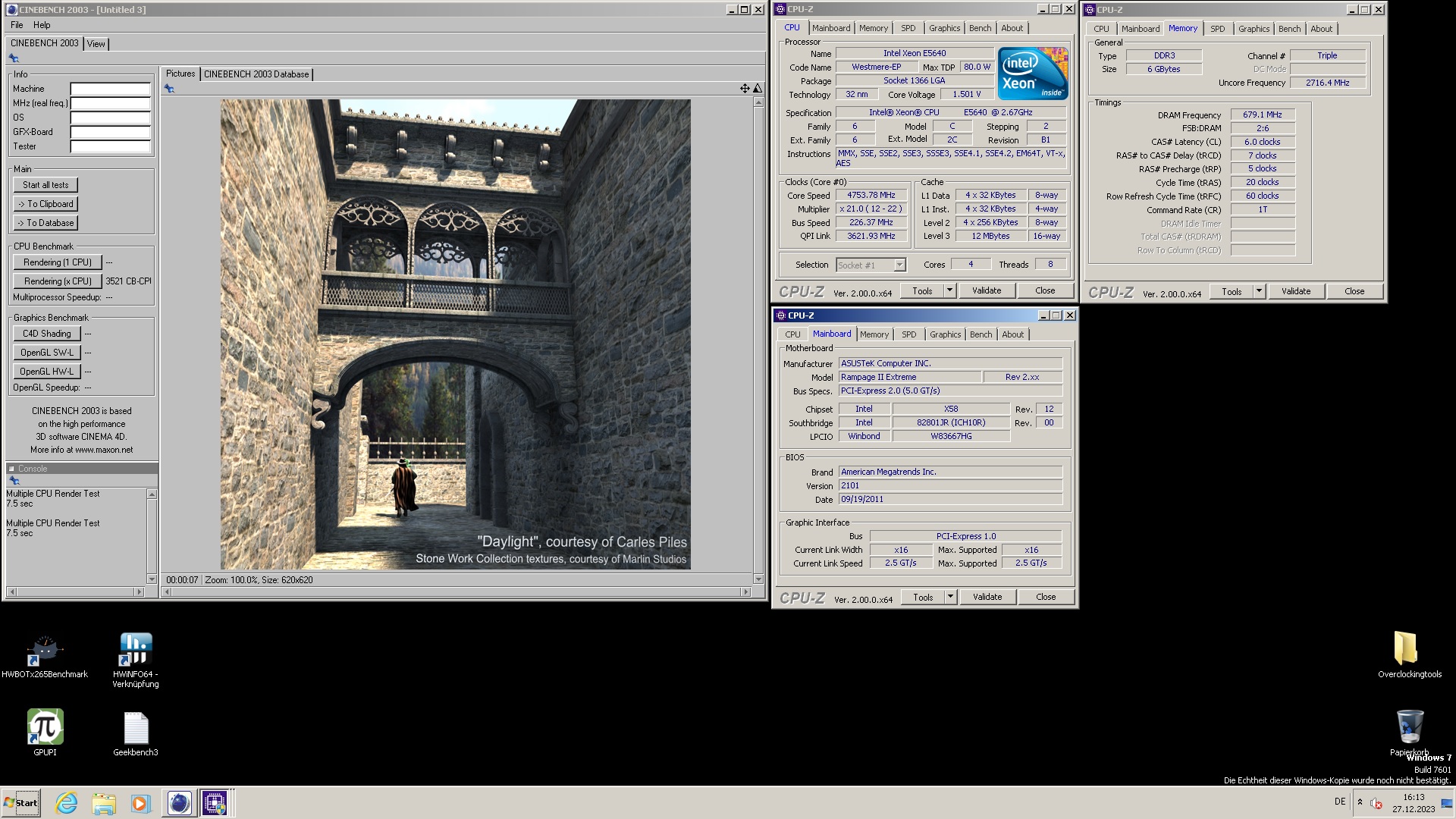Image resolution: width=1456 pixels, height=819 pixels.
Task: Open HWBOTx265Benchmark desktop icon
Action: (45, 656)
